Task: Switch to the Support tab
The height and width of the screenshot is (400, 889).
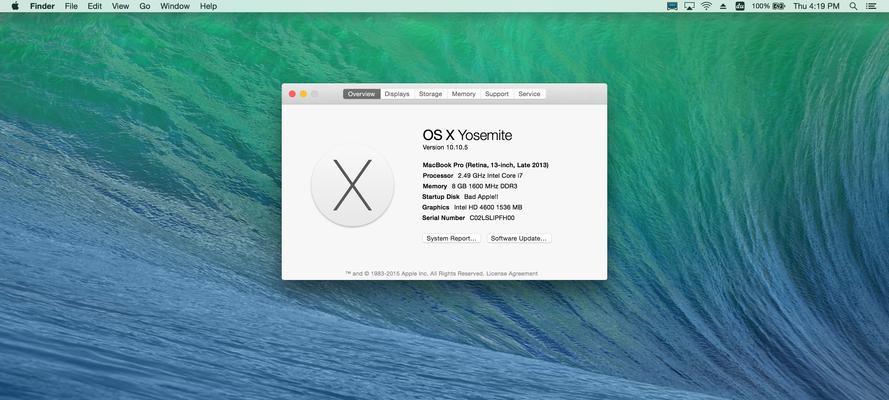Action: coord(497,94)
